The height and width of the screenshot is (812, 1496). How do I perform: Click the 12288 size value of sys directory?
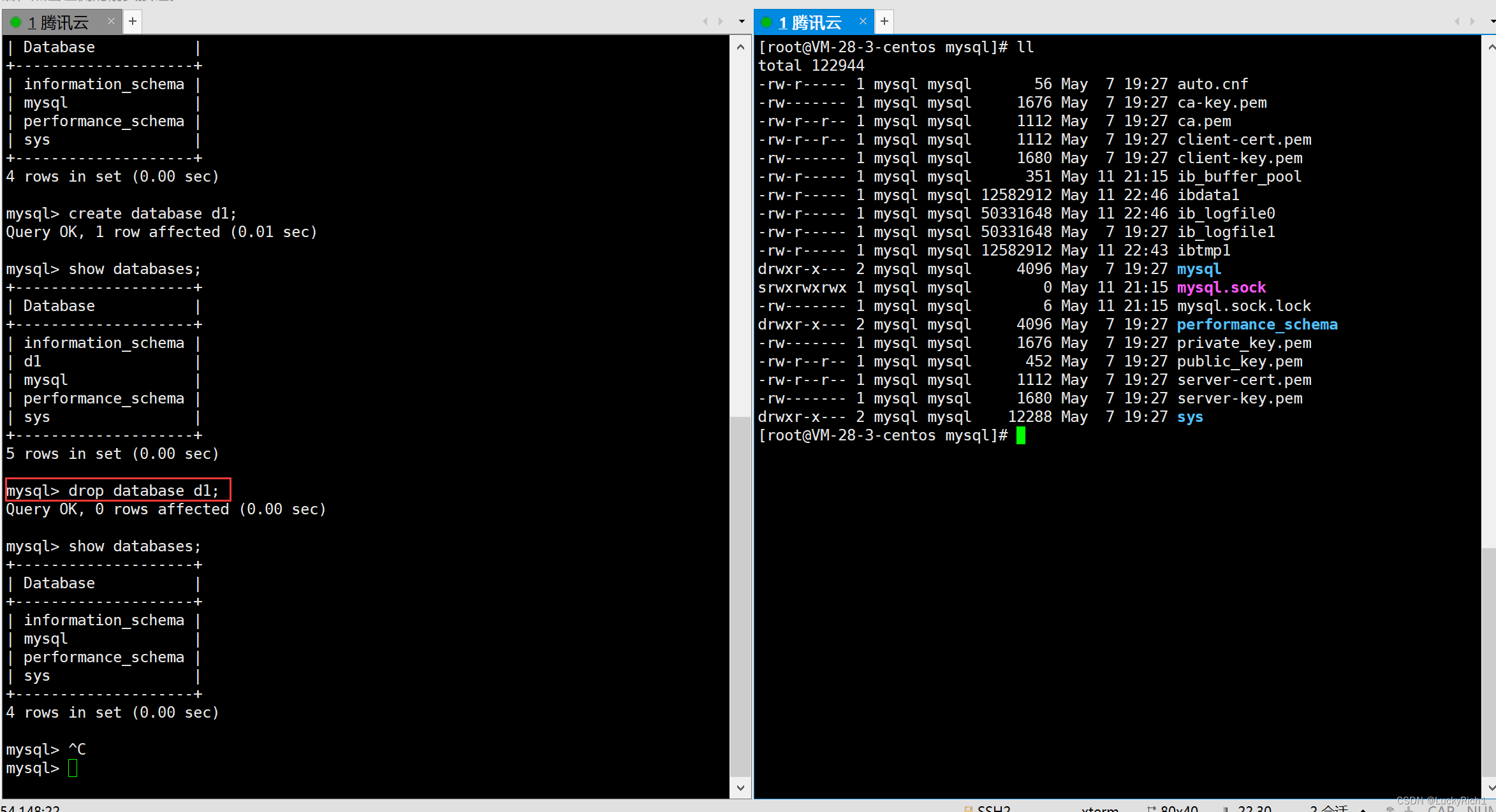click(1030, 417)
